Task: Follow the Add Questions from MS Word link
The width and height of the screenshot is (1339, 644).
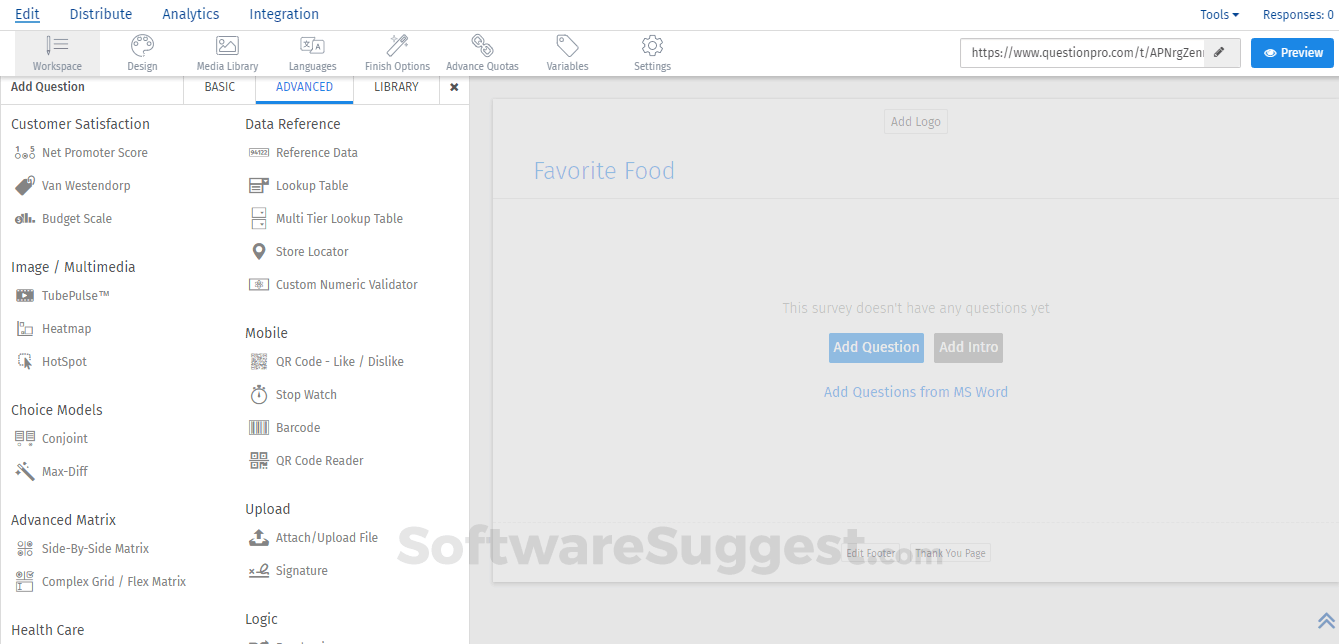Action: click(x=915, y=392)
